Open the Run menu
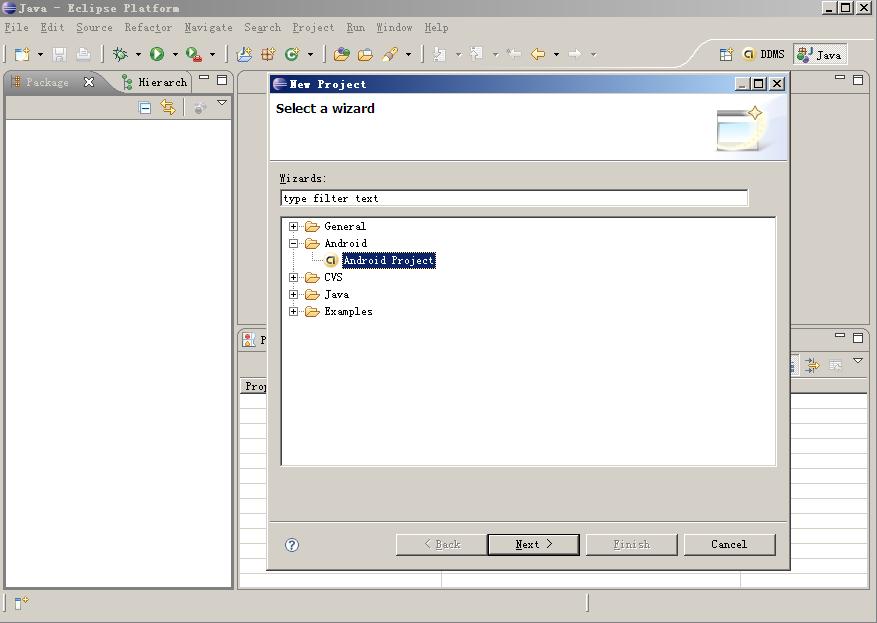Screen dimensions: 877x623 pyautogui.click(x=355, y=27)
